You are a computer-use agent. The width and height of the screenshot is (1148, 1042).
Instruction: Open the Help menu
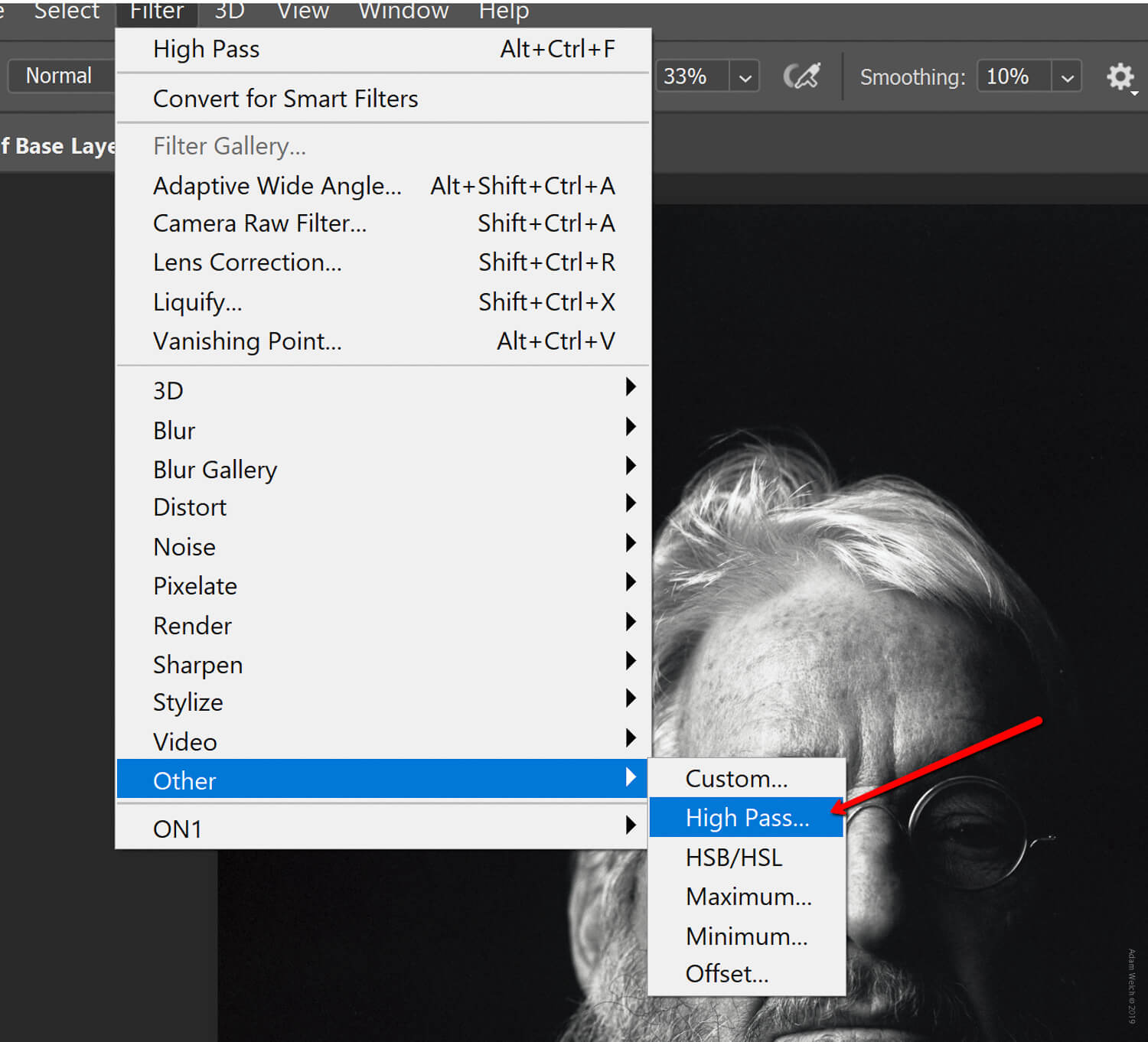tap(503, 11)
